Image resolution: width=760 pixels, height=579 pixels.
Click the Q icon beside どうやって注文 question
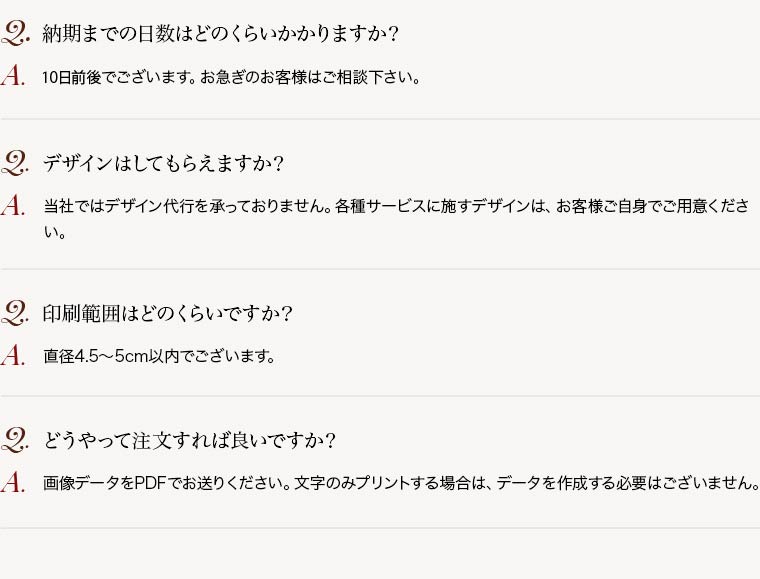pos(15,440)
